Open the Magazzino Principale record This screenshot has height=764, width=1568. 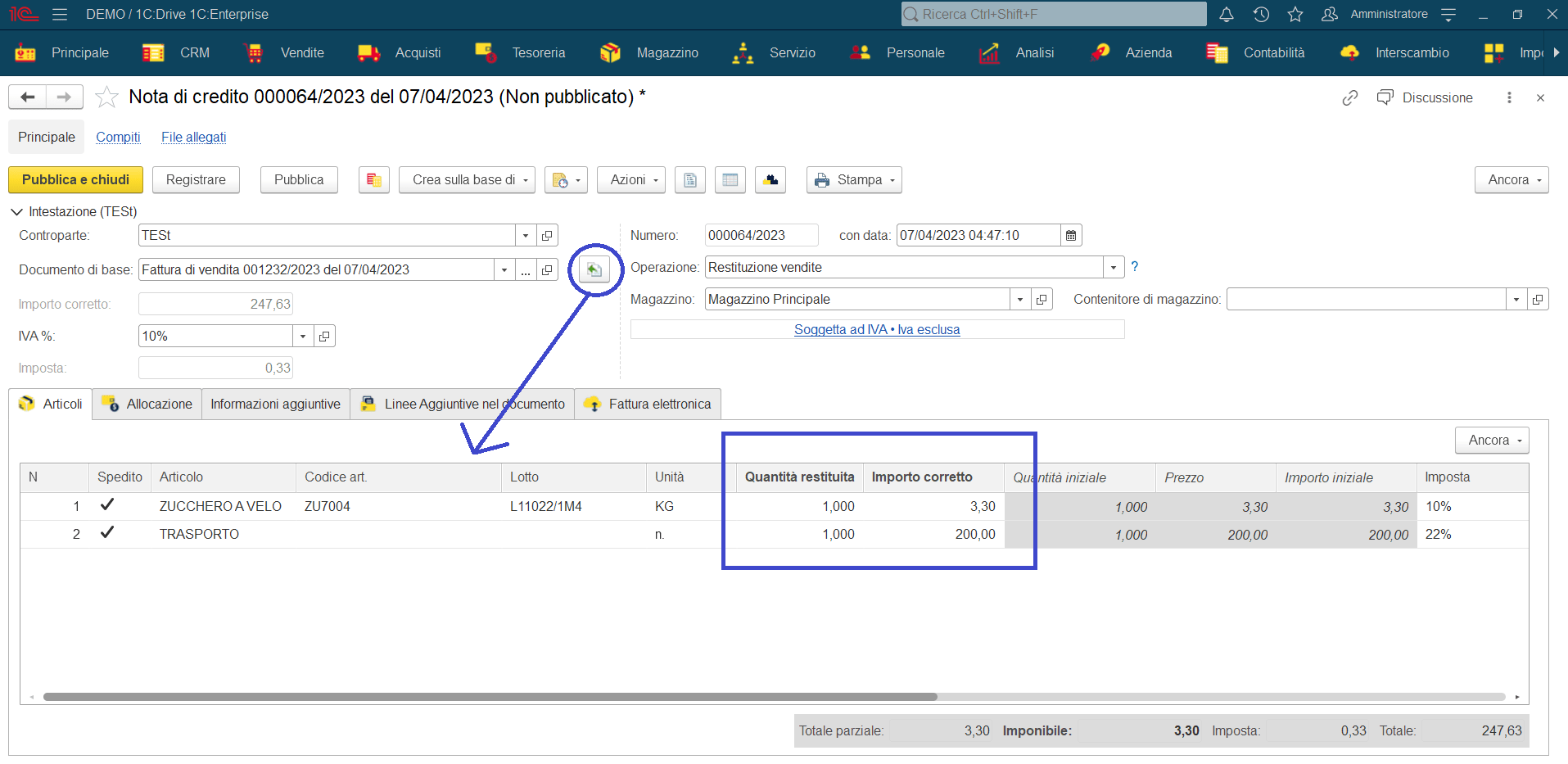(1042, 300)
